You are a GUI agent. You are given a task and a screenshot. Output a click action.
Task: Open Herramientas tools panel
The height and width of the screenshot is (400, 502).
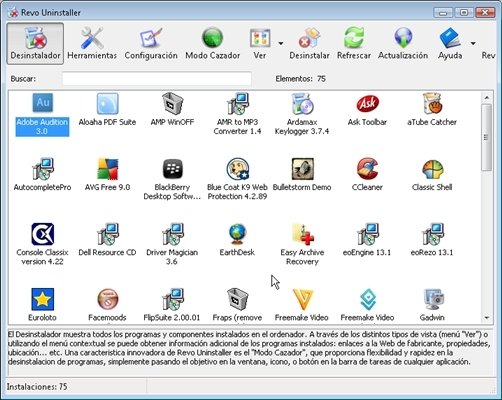92,44
